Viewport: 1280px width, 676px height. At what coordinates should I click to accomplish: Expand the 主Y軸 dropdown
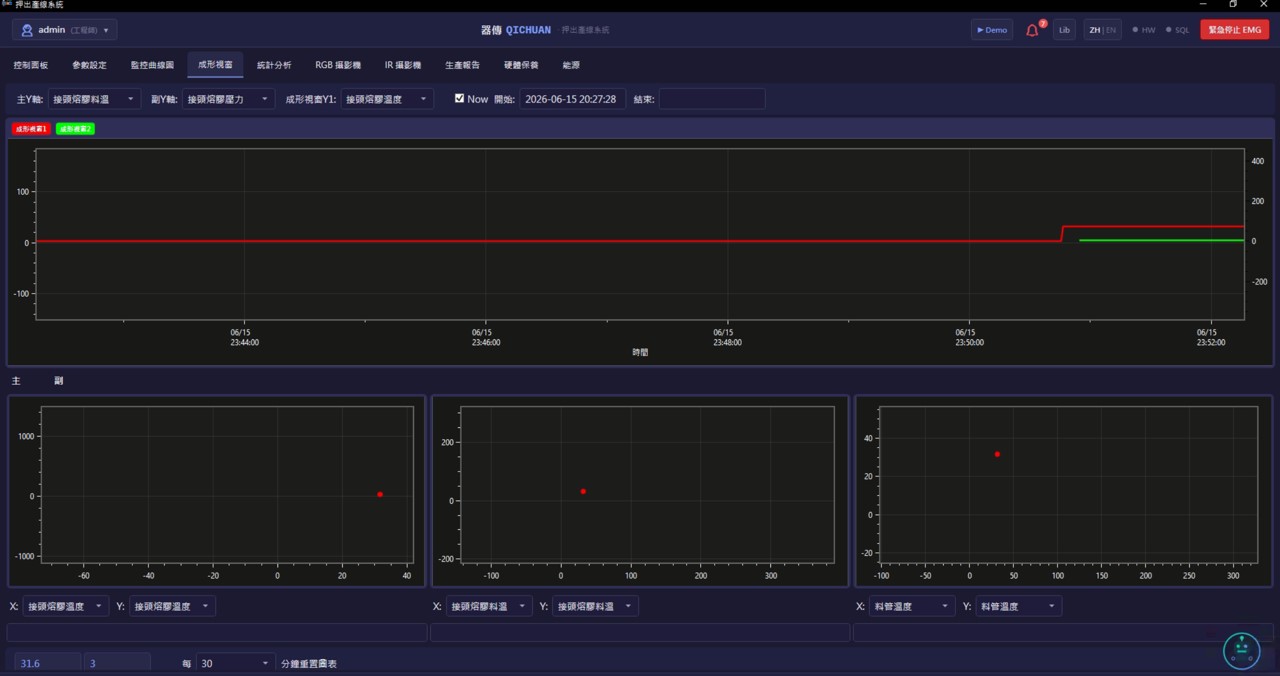coord(94,99)
